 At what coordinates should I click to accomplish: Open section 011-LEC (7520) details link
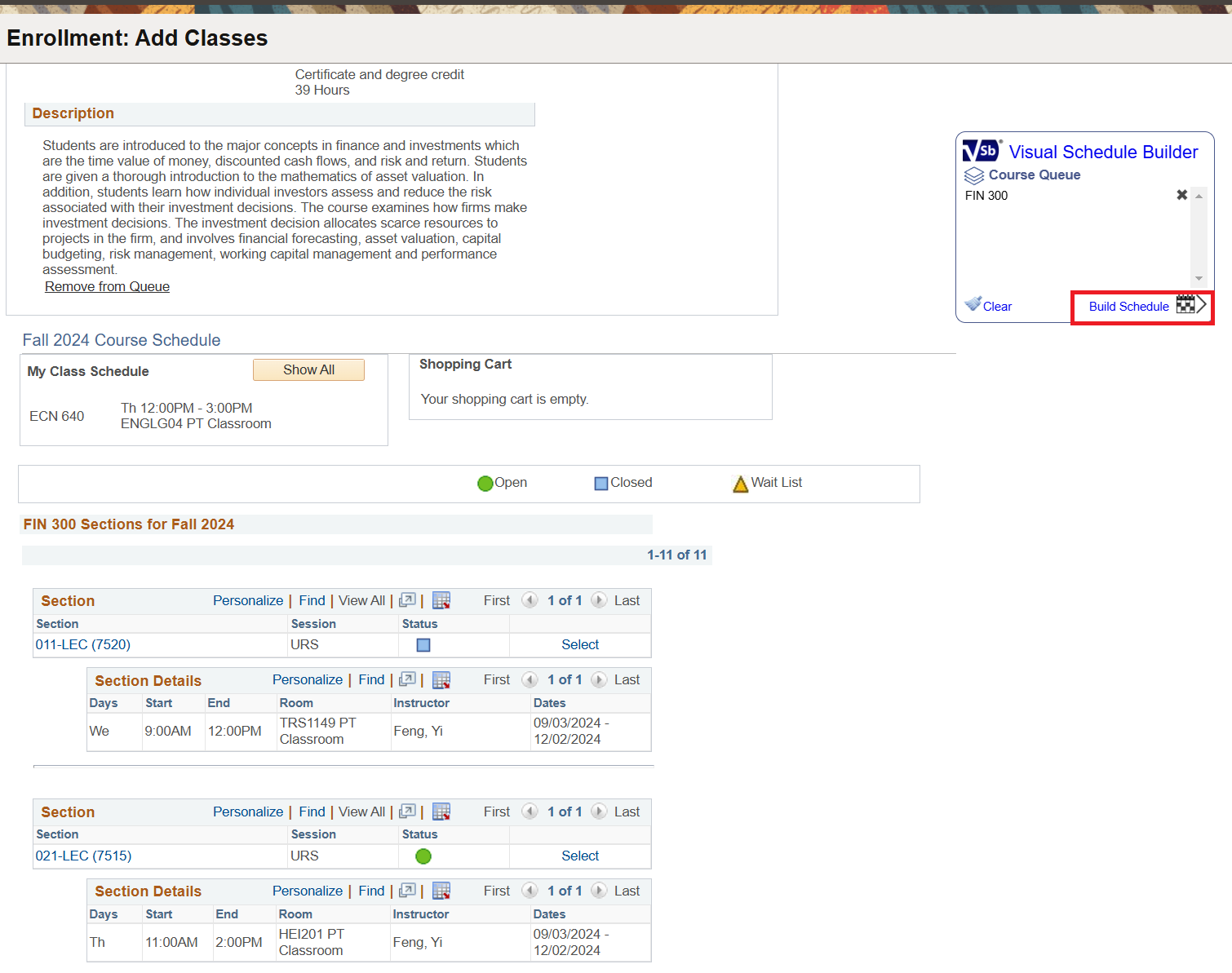83,644
